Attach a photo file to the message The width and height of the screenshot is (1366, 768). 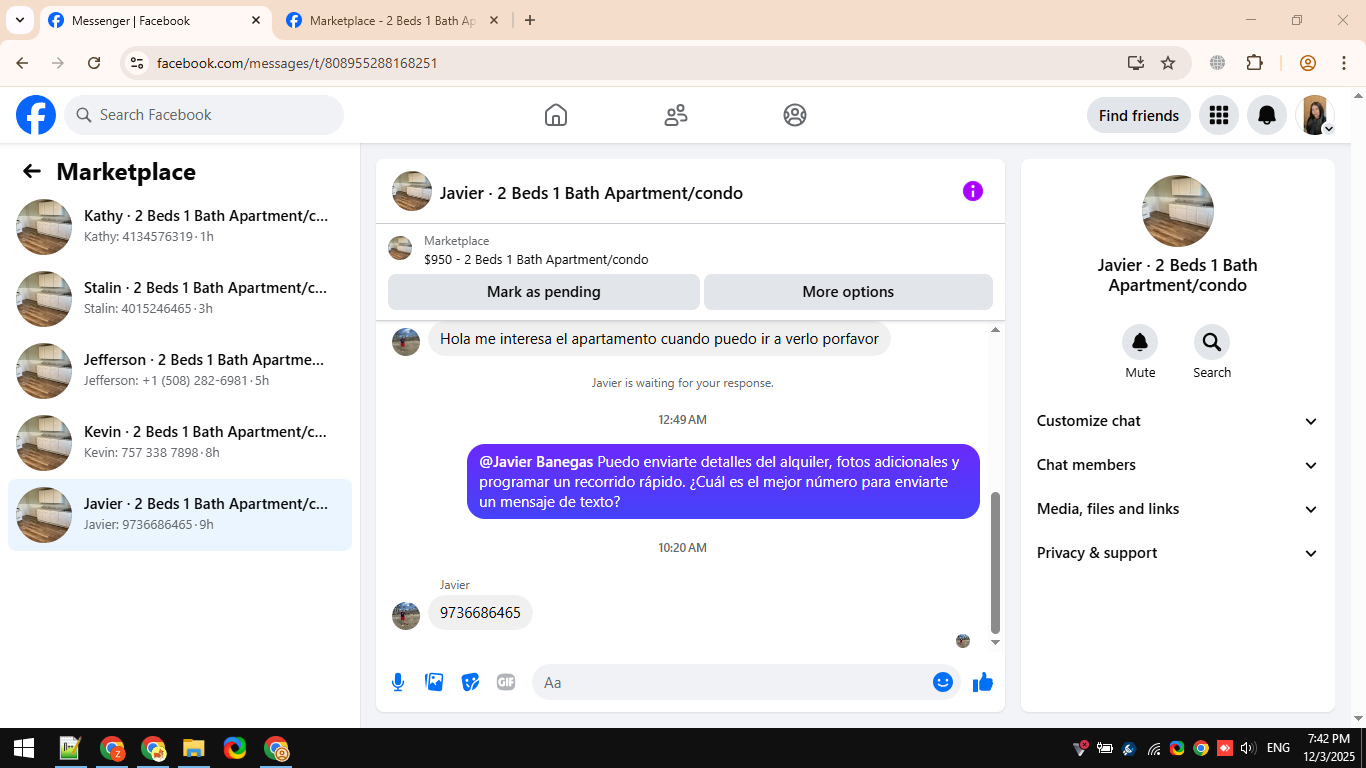coord(434,682)
